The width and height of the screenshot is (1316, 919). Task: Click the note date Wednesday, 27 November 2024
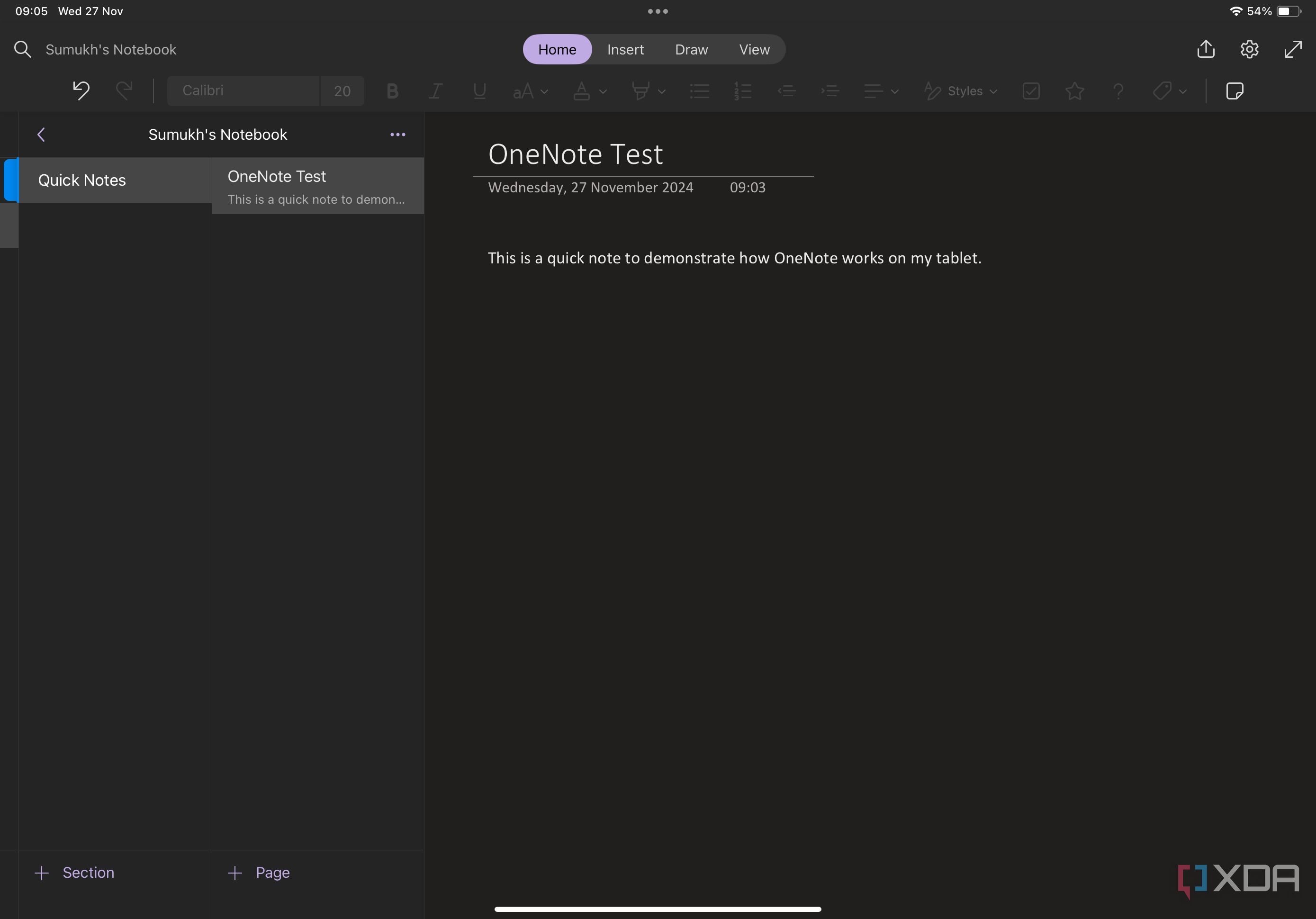click(x=591, y=188)
